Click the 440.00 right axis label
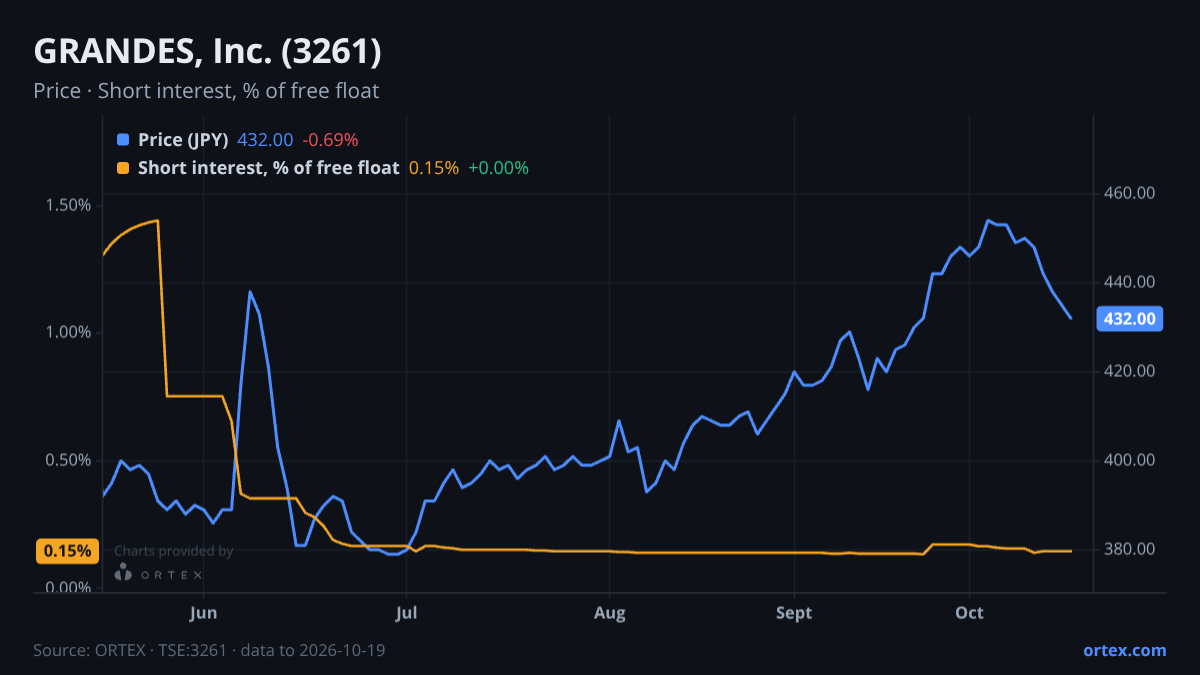The height and width of the screenshot is (675, 1200). click(x=1130, y=282)
